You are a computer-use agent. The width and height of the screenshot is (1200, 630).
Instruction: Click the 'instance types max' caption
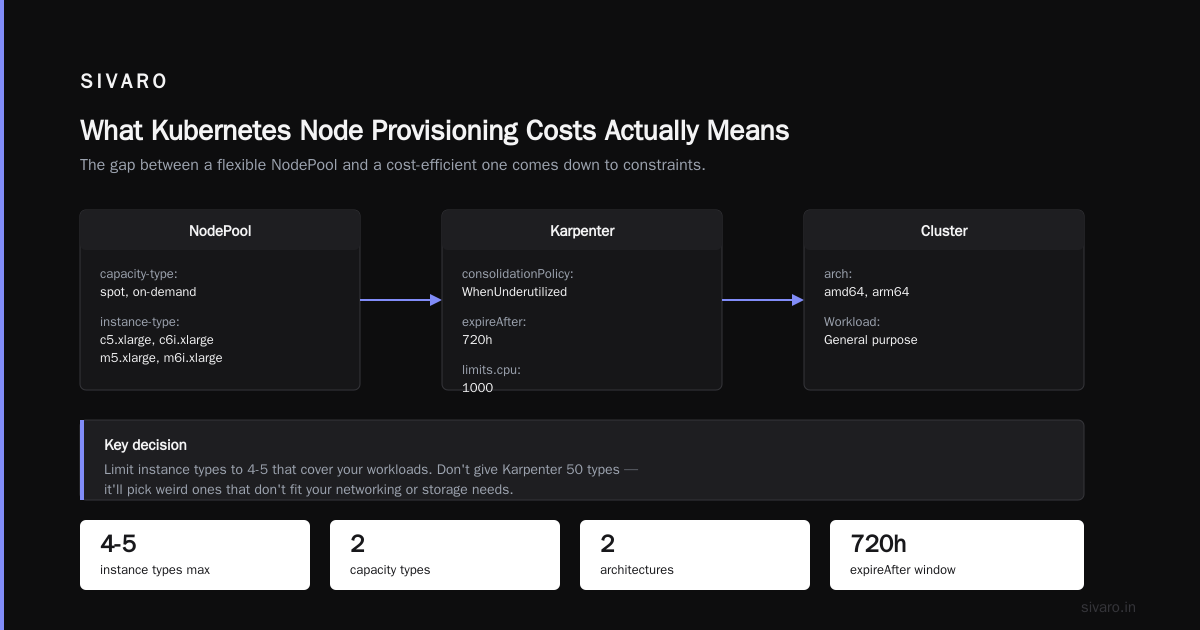pos(155,570)
